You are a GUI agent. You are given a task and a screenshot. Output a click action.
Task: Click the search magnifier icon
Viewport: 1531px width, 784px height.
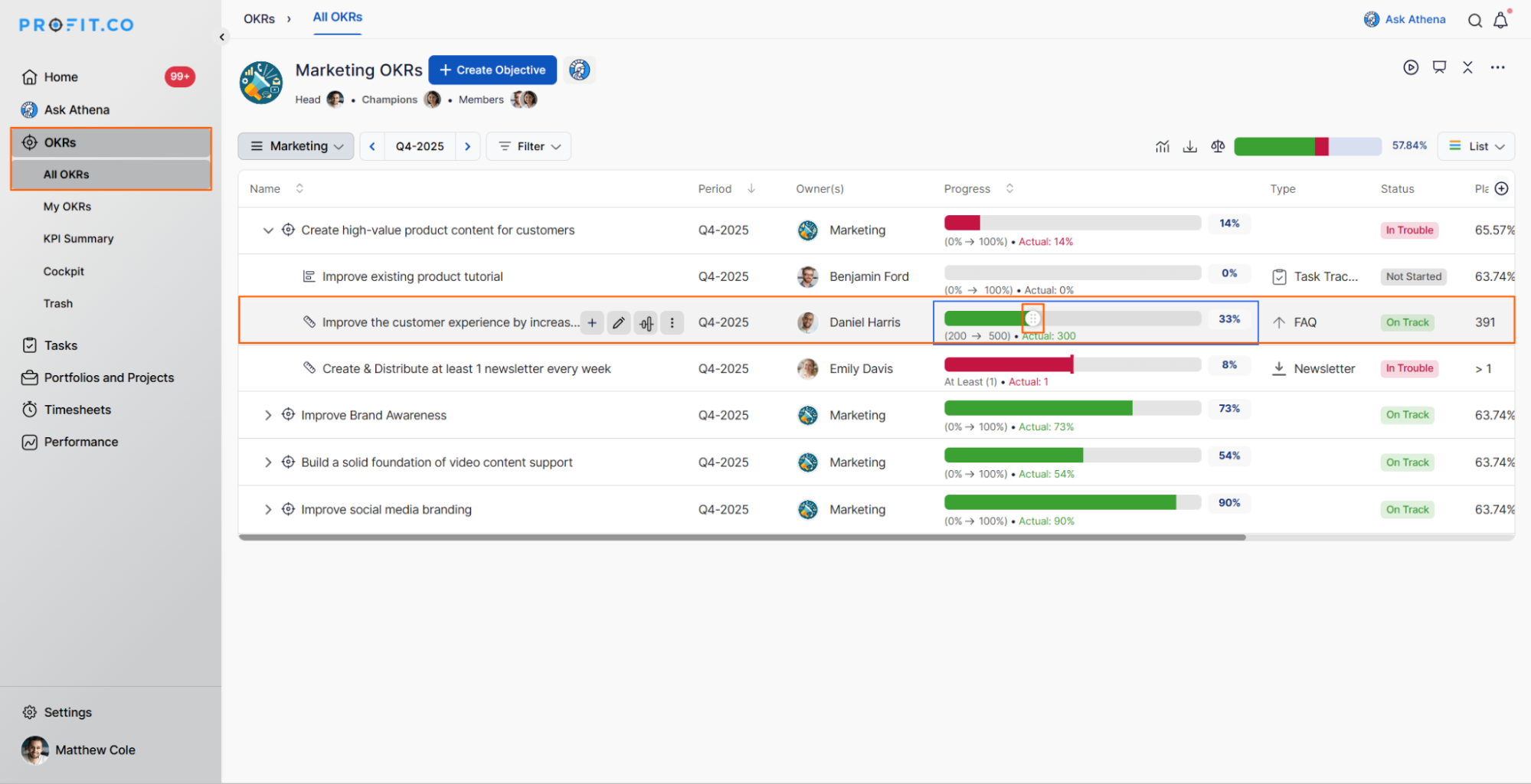1474,21
